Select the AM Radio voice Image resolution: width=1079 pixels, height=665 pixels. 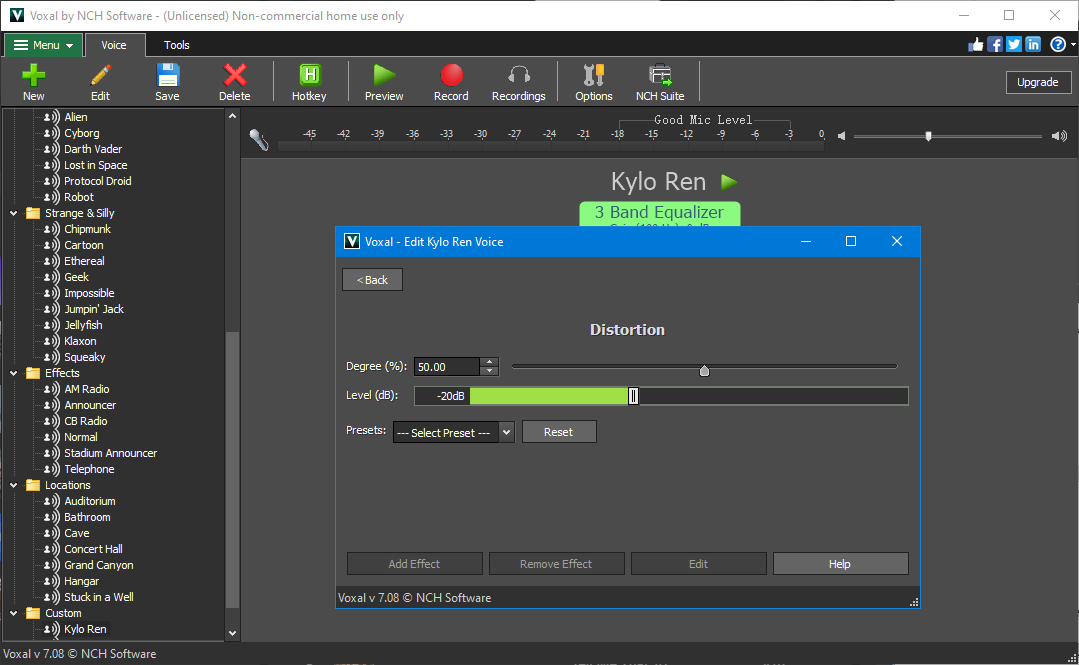pyautogui.click(x=87, y=390)
